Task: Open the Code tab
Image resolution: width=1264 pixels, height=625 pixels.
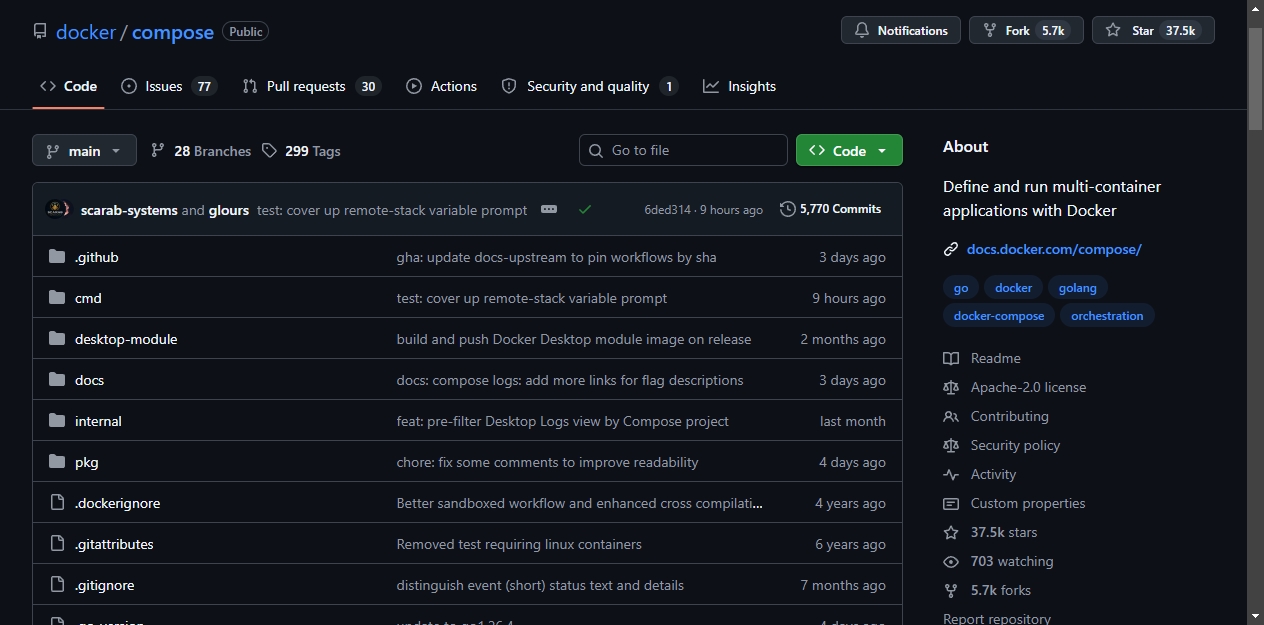Action: (x=68, y=86)
